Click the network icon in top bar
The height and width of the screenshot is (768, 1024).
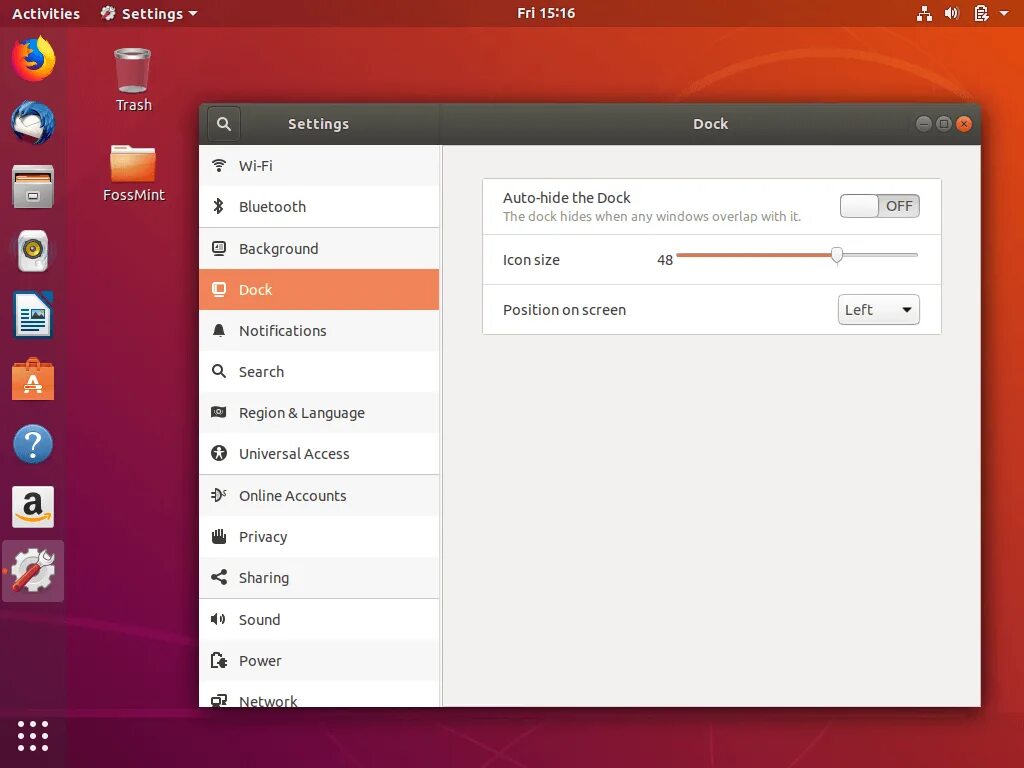(x=924, y=13)
